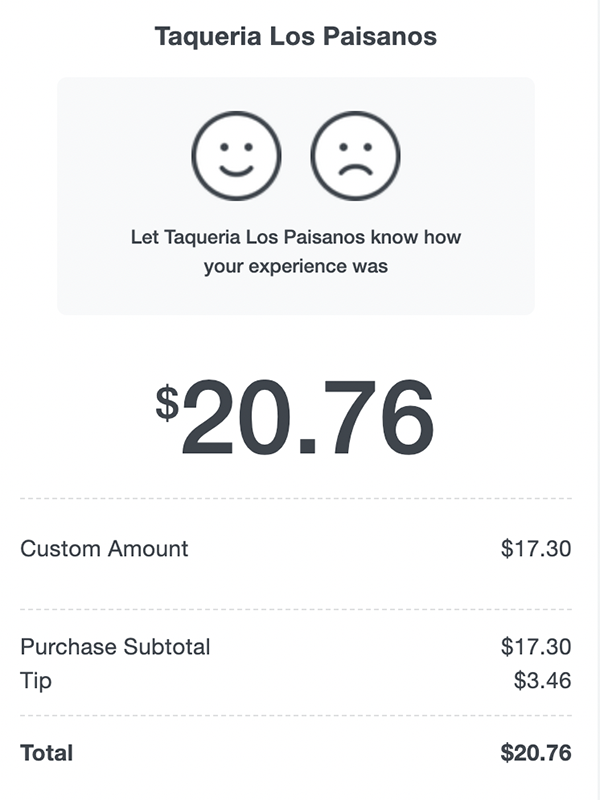
Task: Select the Custom Amount label
Action: pos(104,548)
